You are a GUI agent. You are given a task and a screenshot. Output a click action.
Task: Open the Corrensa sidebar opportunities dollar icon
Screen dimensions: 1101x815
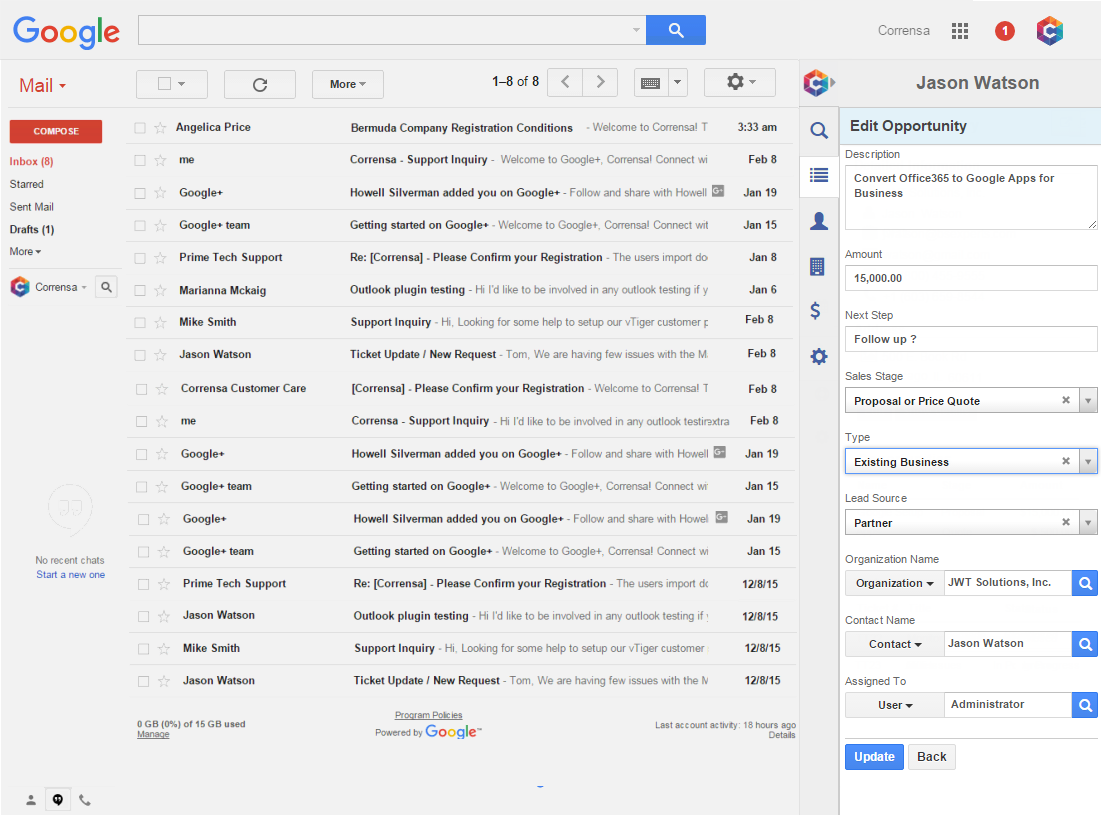click(x=815, y=311)
